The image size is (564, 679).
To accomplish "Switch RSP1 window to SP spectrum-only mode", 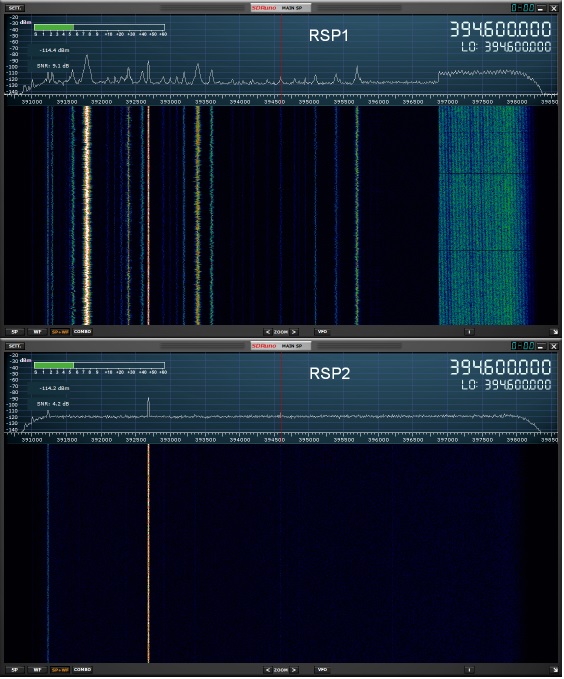I will point(15,332).
